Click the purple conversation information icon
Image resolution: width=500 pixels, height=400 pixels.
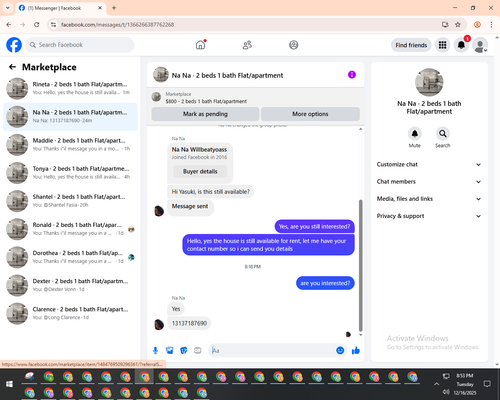352,75
